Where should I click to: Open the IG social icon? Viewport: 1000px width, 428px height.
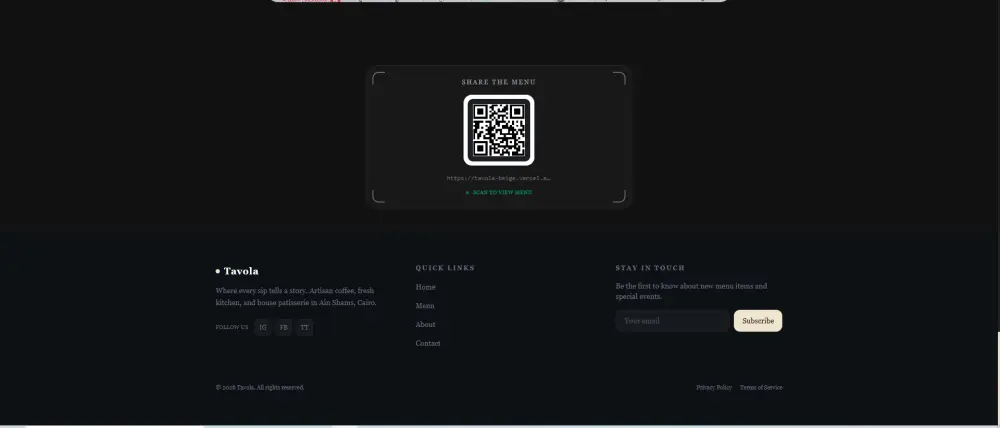coord(263,327)
